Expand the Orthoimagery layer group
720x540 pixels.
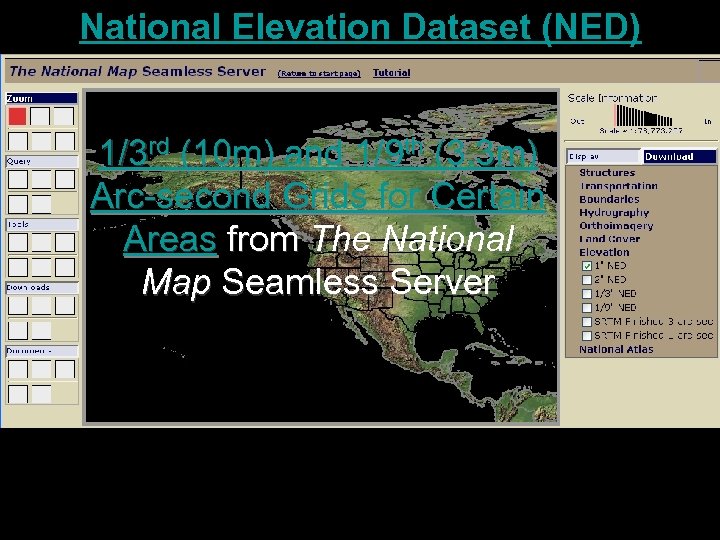click(616, 226)
